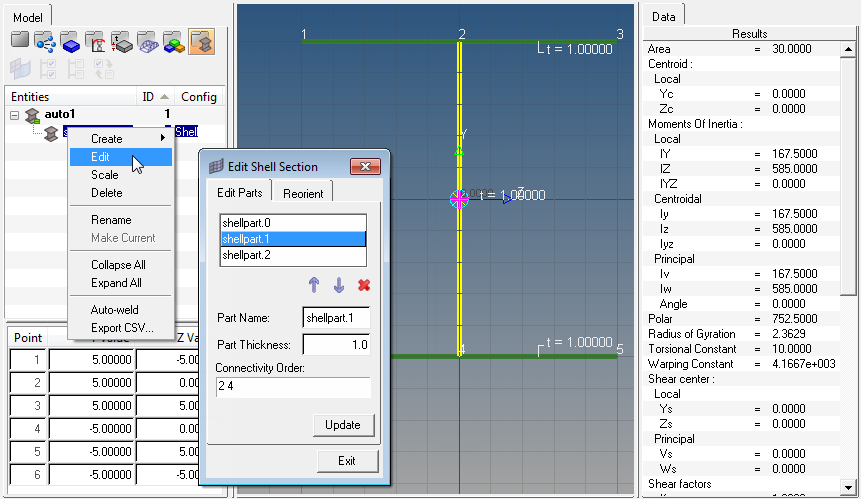This screenshot has width=861, height=499.
Task: Select Auto-weld in context menu
Action: 113,310
